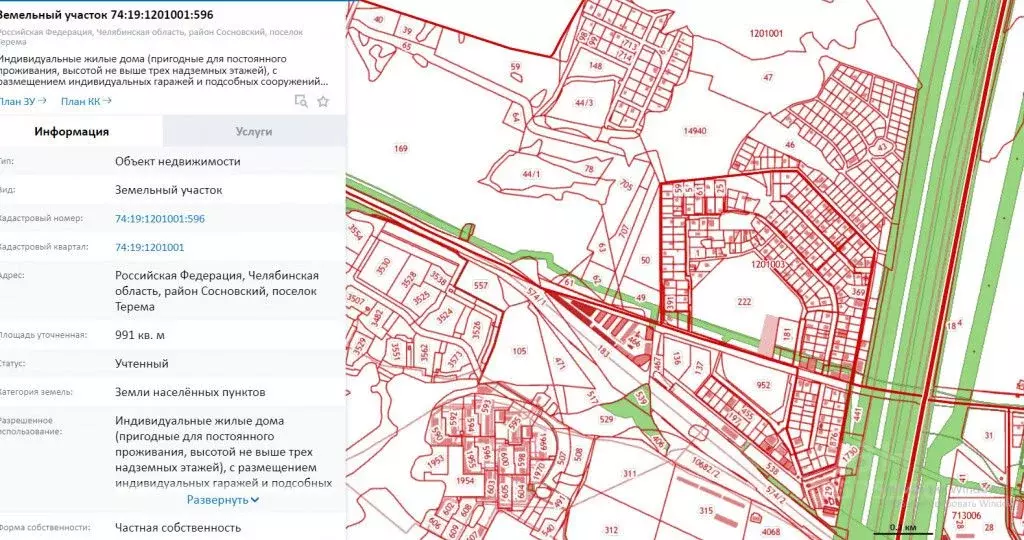Switch to the Информация tab
The height and width of the screenshot is (540, 1024).
pyautogui.click(x=72, y=131)
